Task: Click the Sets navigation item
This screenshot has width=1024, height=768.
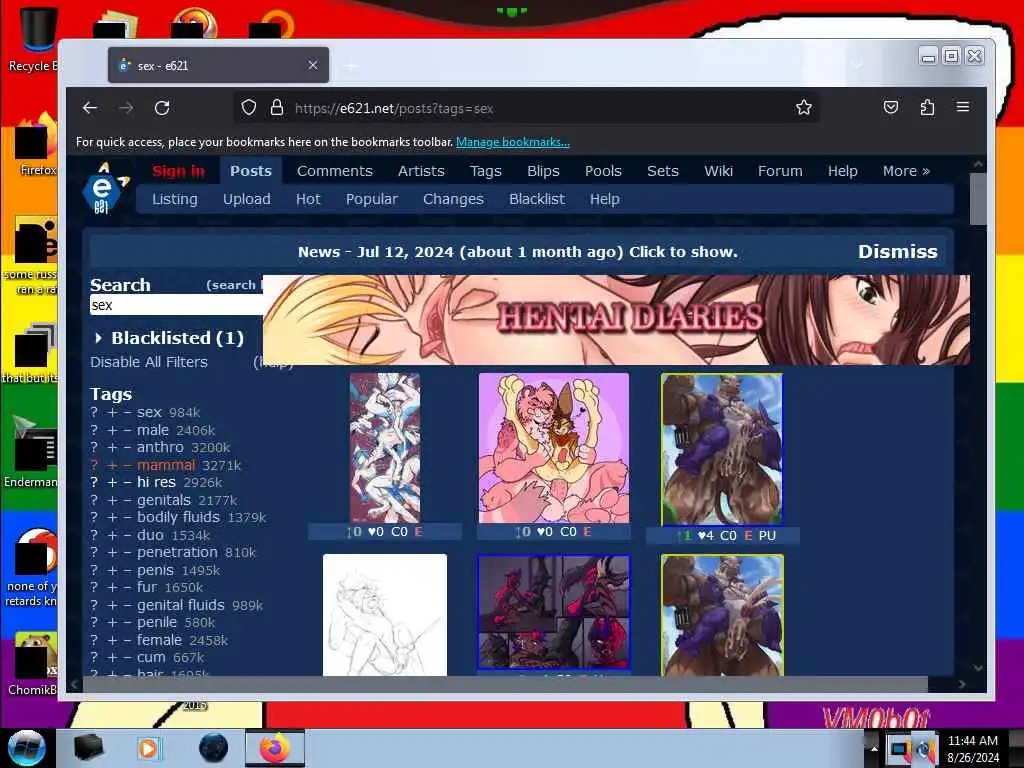Action: pos(662,171)
